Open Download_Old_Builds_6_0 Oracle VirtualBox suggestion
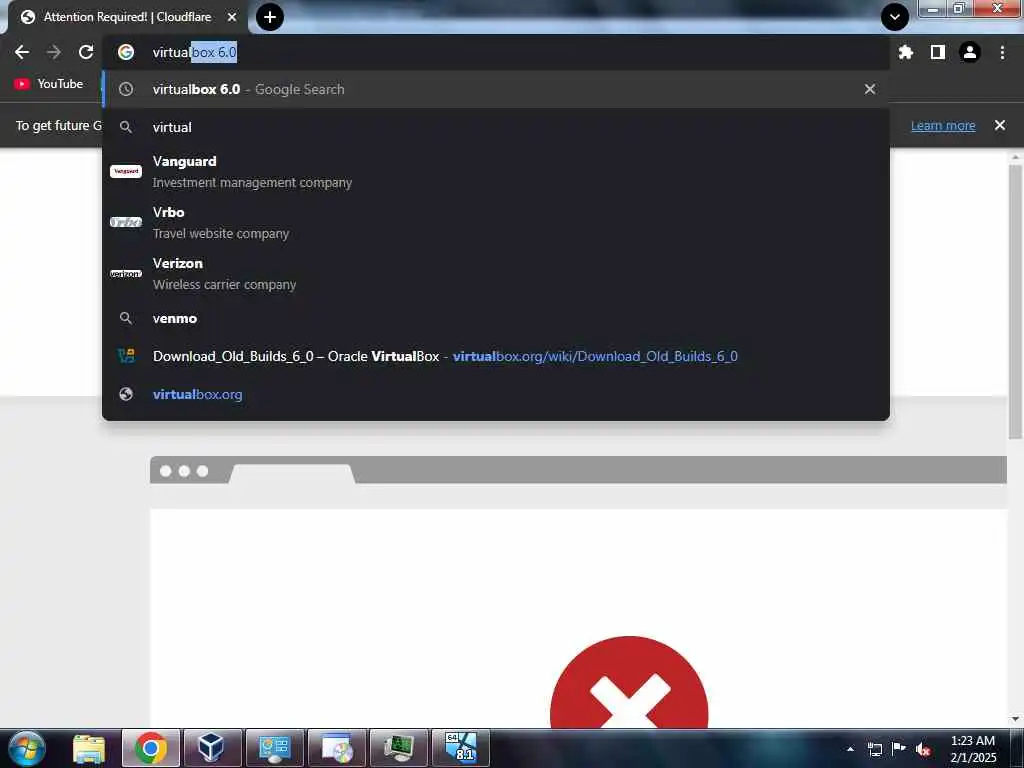Viewport: 1024px width, 768px height. click(x=496, y=356)
